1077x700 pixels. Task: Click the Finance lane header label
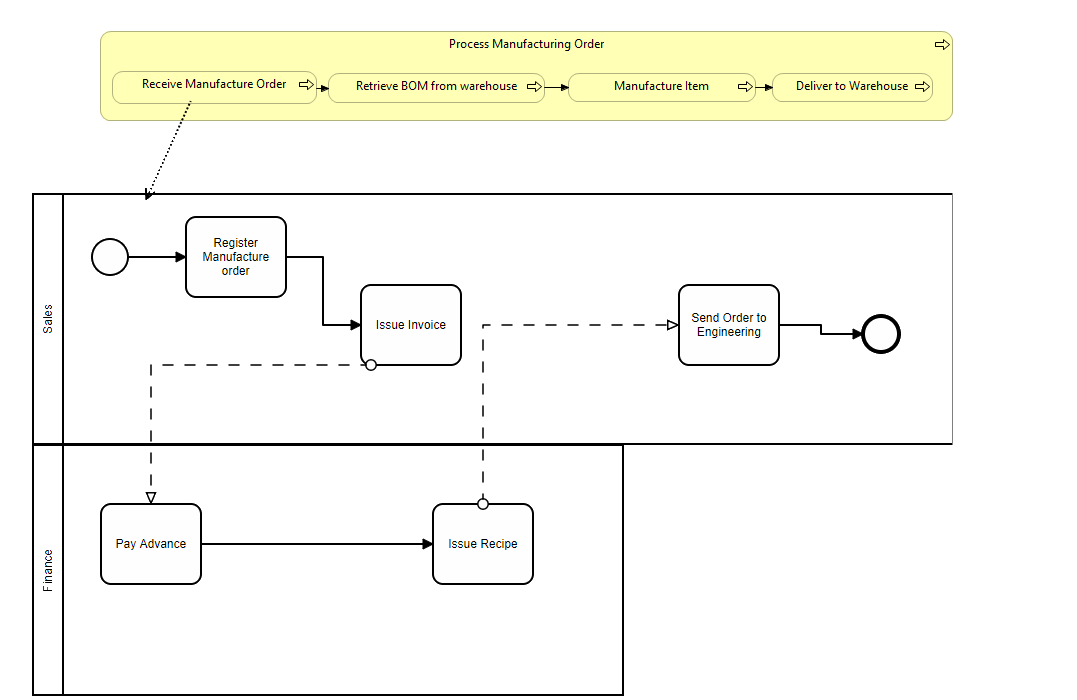click(47, 570)
